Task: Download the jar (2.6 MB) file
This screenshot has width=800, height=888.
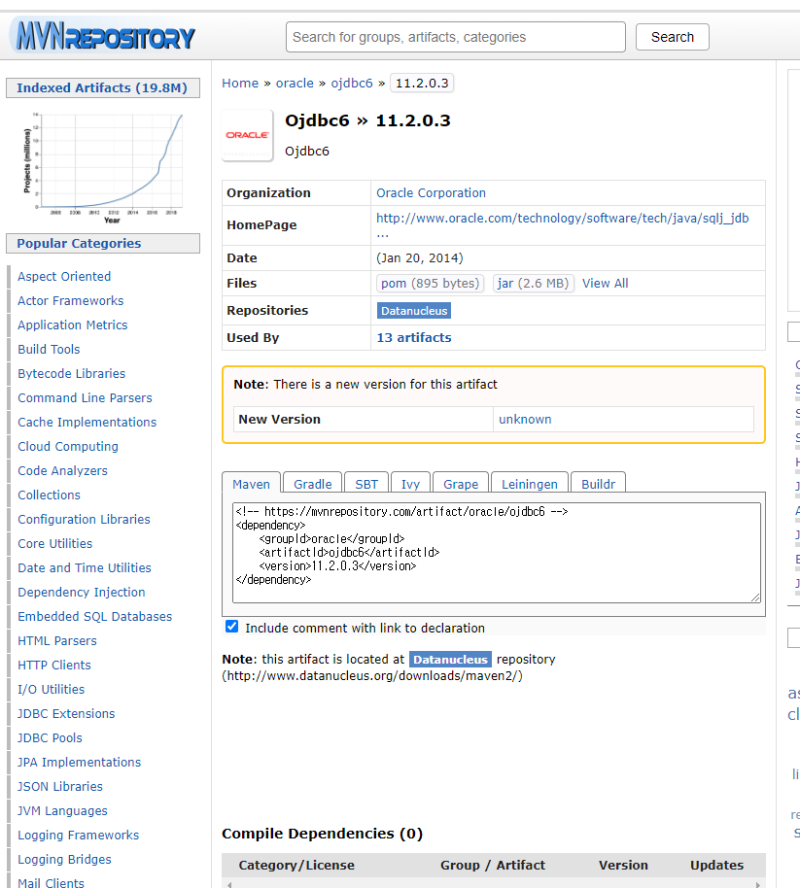Action: [x=533, y=283]
